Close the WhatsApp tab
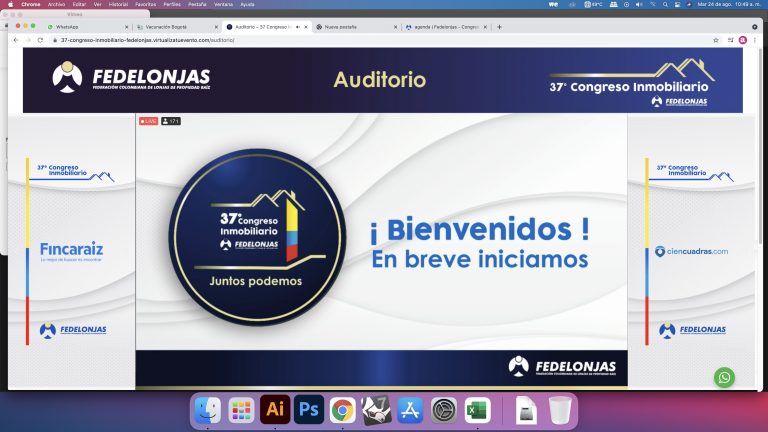 coord(126,27)
